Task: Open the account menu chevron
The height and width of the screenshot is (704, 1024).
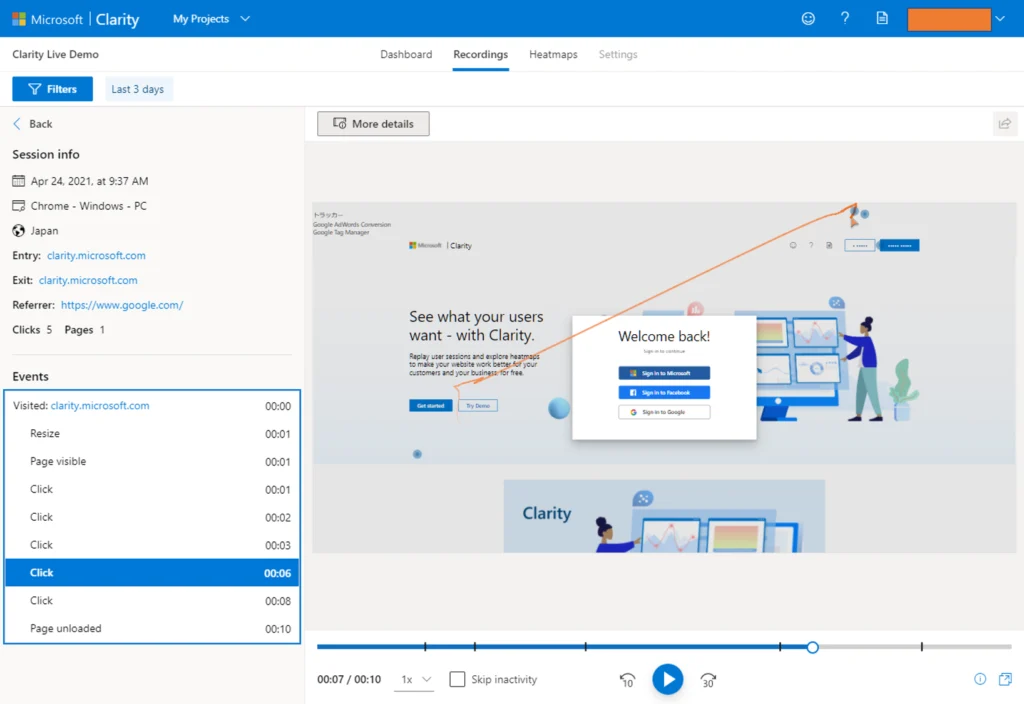Action: pos(1000,19)
